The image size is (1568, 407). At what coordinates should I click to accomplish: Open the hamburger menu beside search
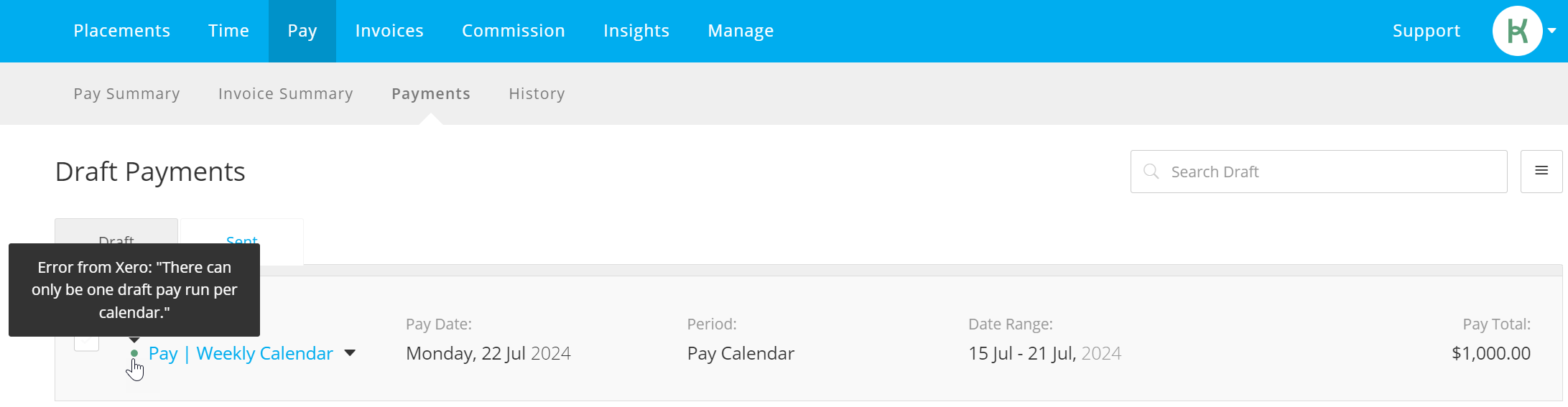pyautogui.click(x=1541, y=171)
